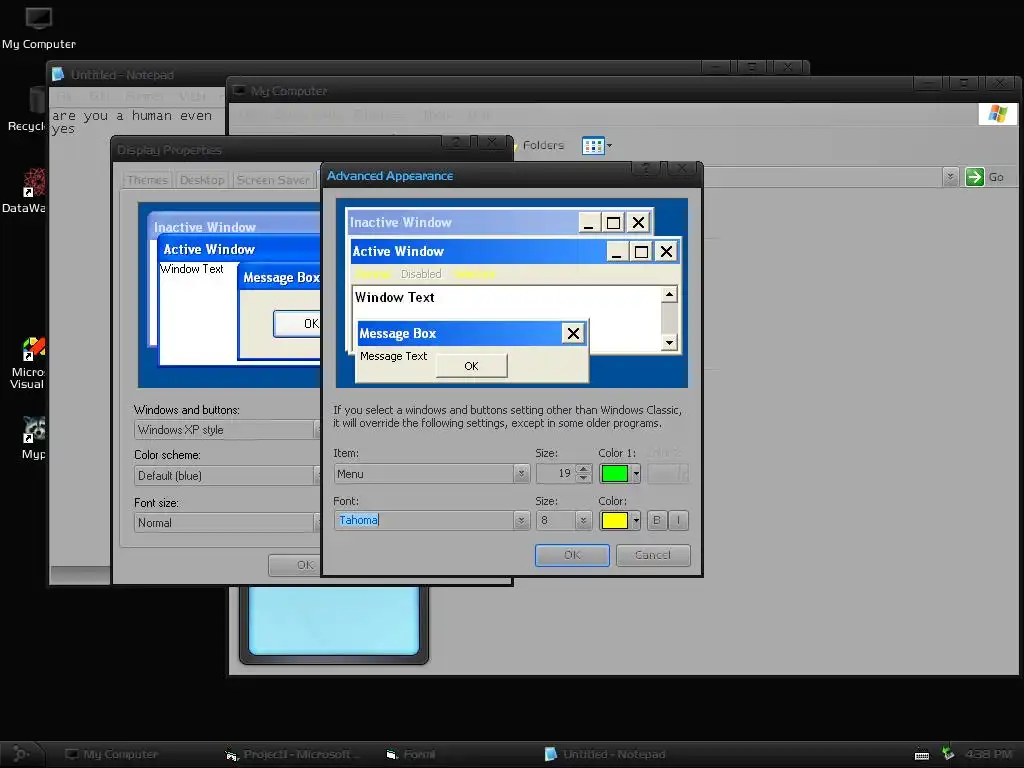Click Notepad text 'are you a human even'
The image size is (1024, 768).
(x=132, y=116)
